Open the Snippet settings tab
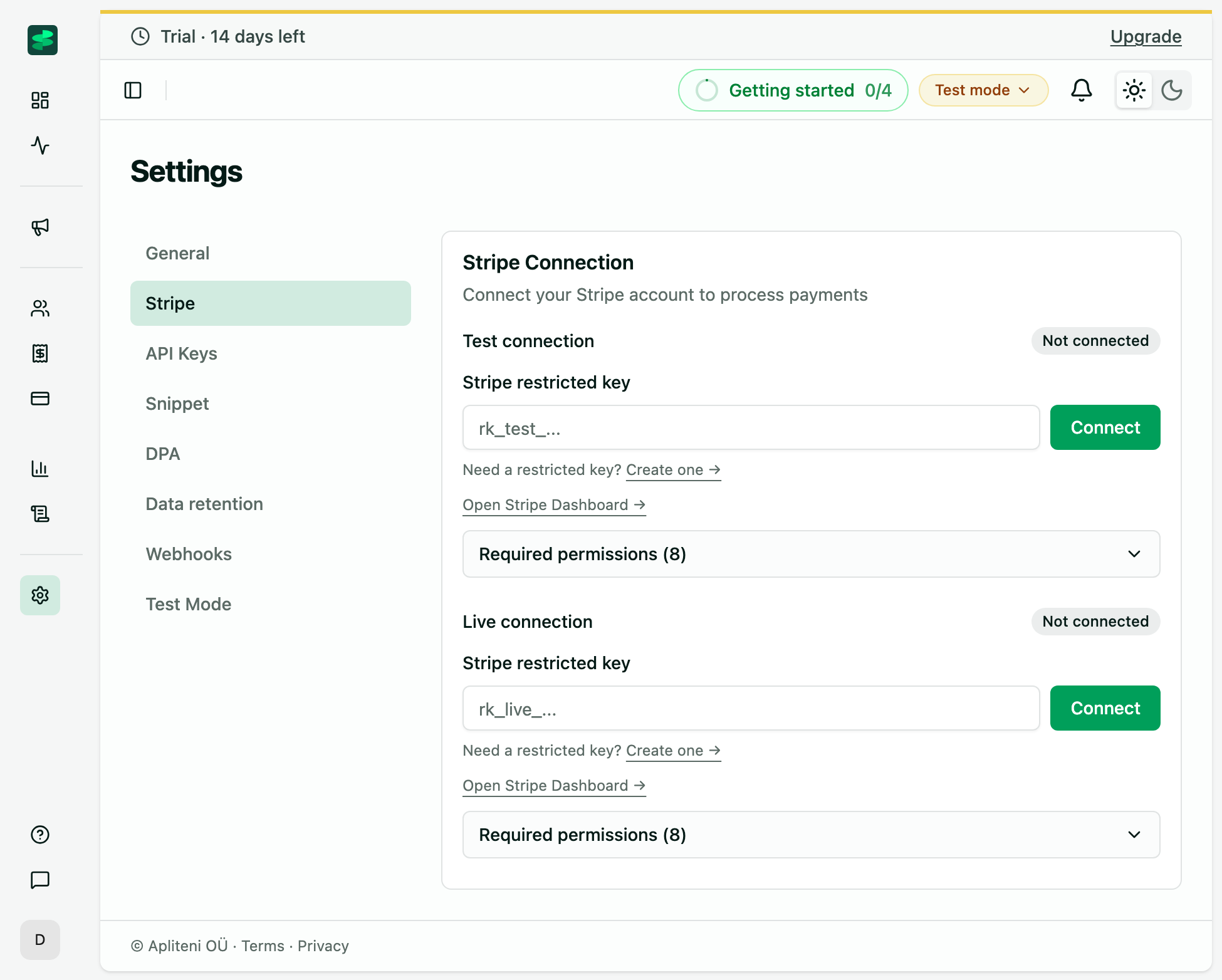1222x980 pixels. click(x=271, y=404)
